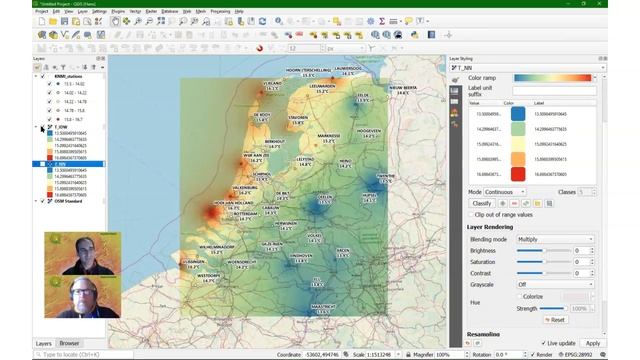Click the Open Layer Styling icon in Layers panel
Image resolution: width=640 pixels, height=360 pixels.
37,67
